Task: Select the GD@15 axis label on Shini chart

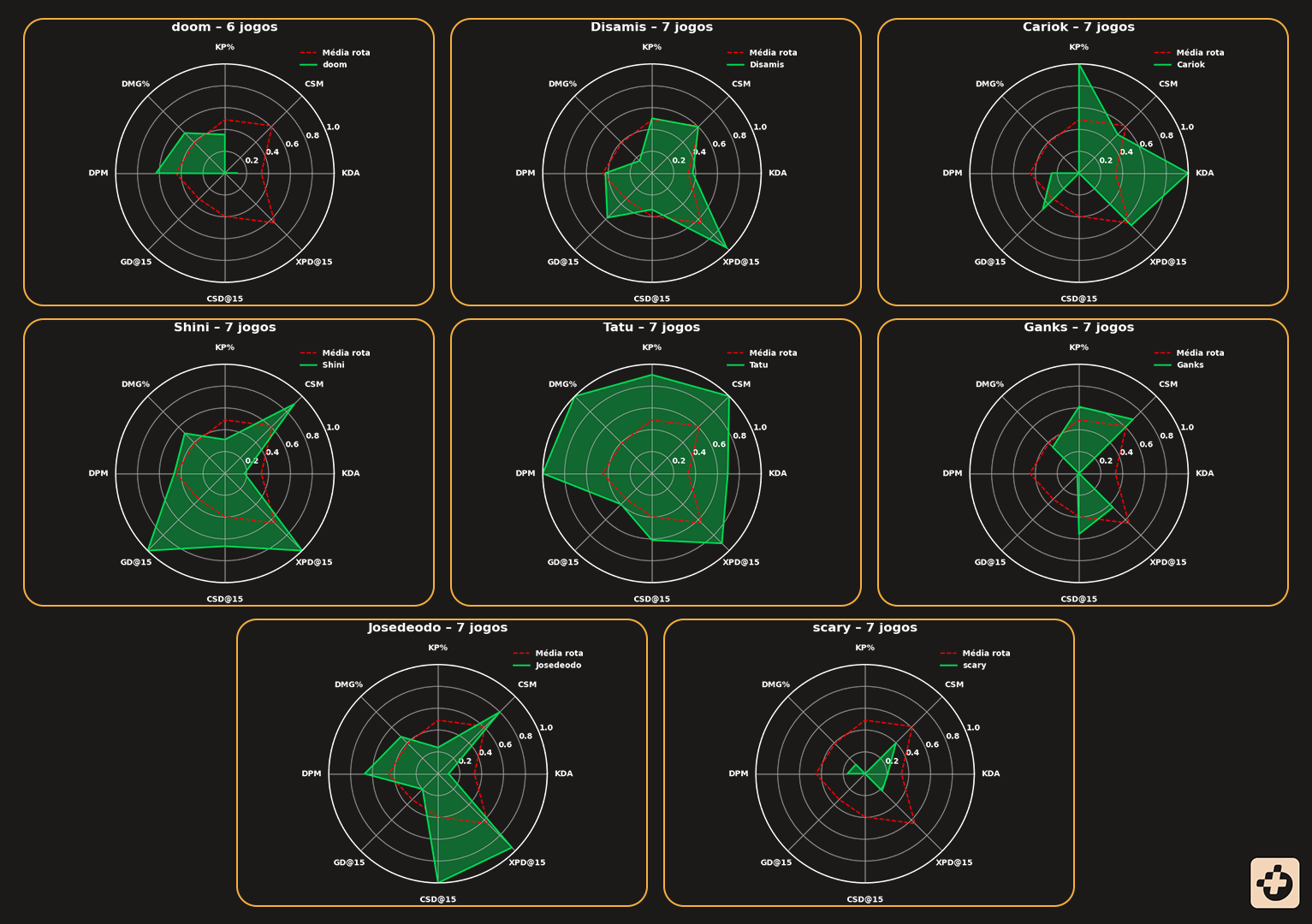Action: (136, 563)
